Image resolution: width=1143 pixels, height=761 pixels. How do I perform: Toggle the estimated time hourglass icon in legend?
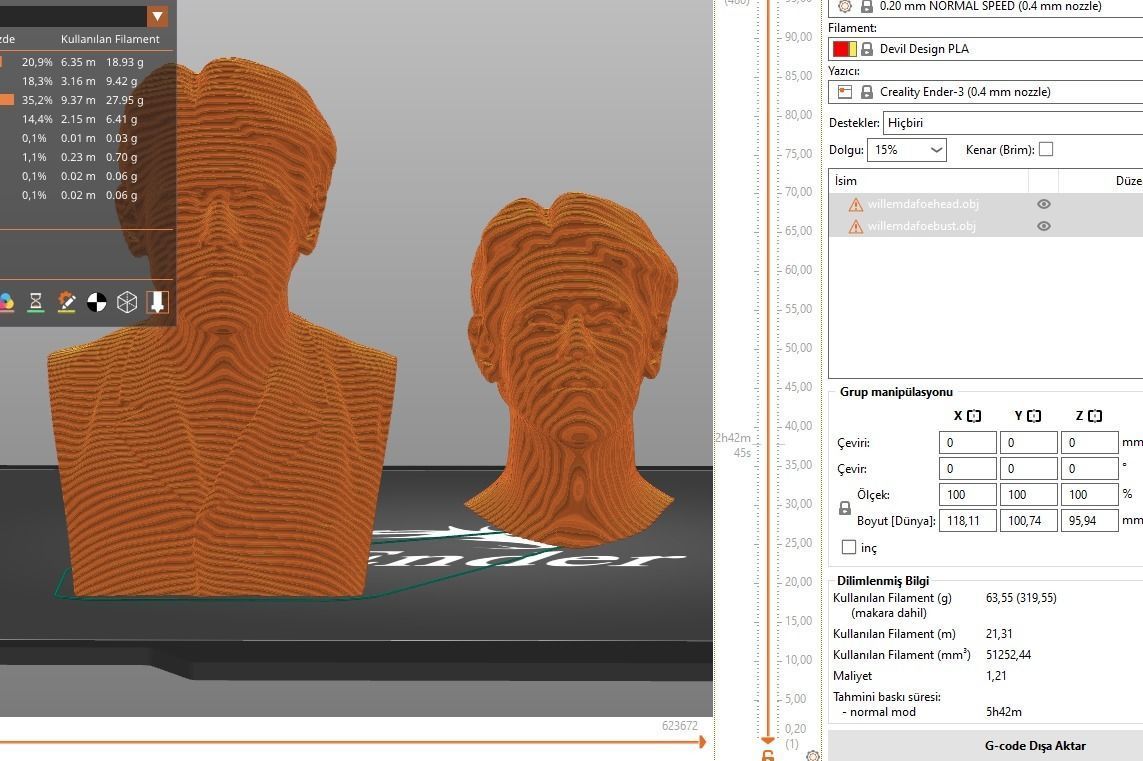click(x=35, y=301)
